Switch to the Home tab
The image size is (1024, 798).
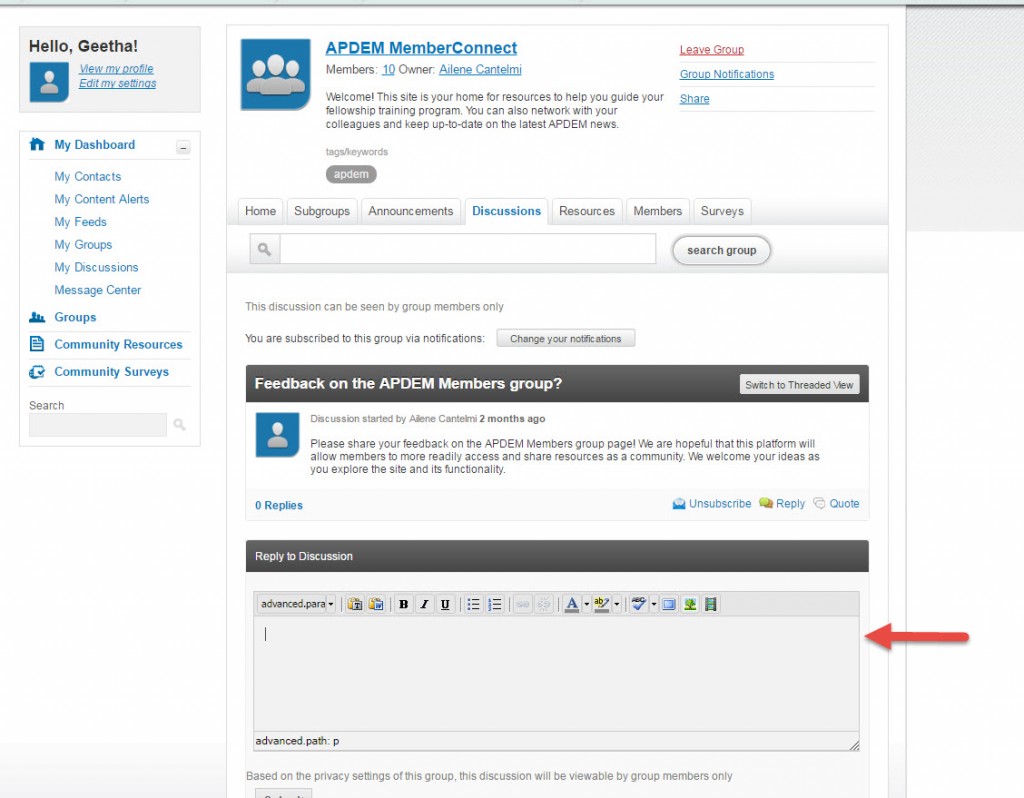pos(261,211)
